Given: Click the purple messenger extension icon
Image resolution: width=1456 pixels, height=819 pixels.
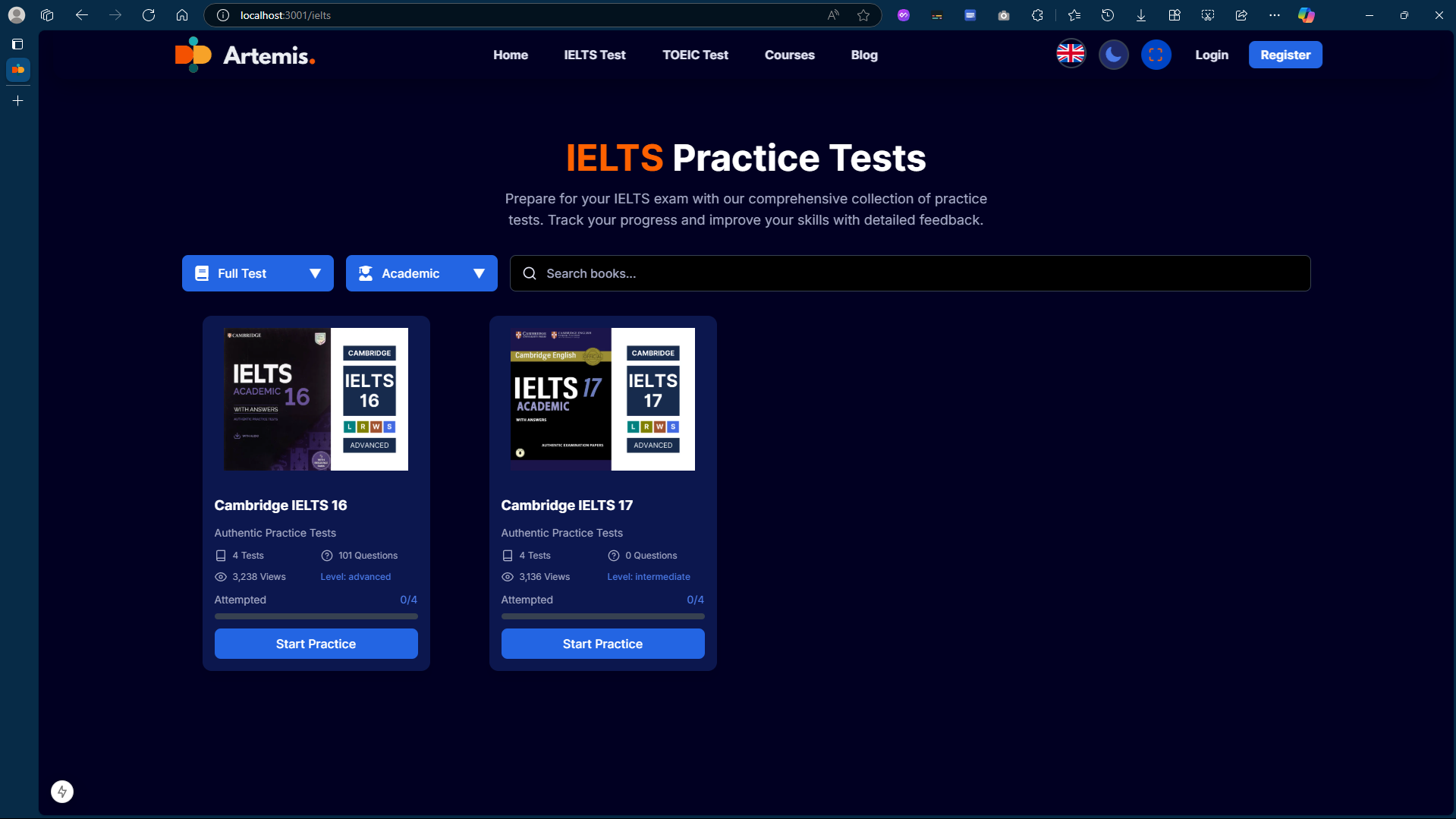Looking at the screenshot, I should coord(904,15).
